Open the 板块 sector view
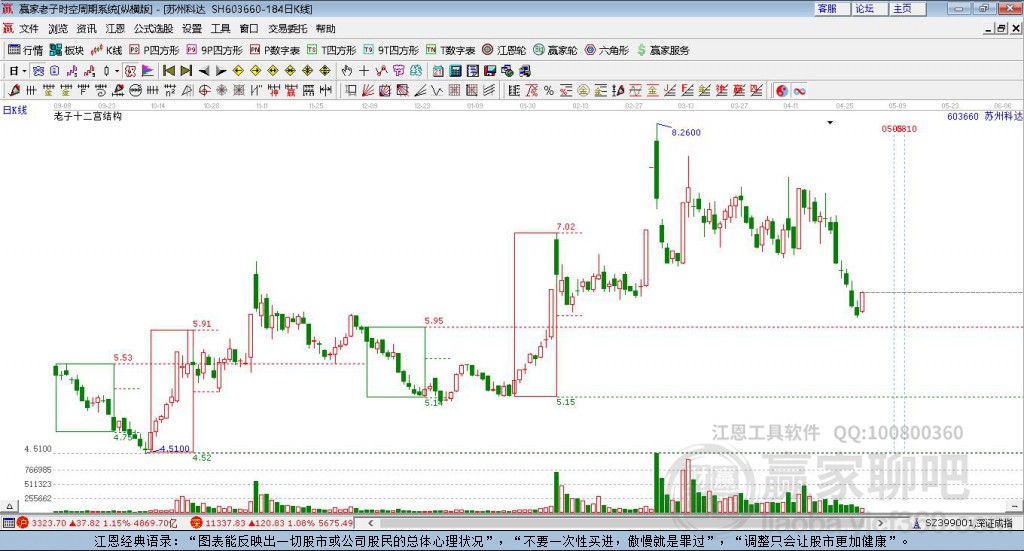Screen dimensions: 1024x551 click(66, 50)
